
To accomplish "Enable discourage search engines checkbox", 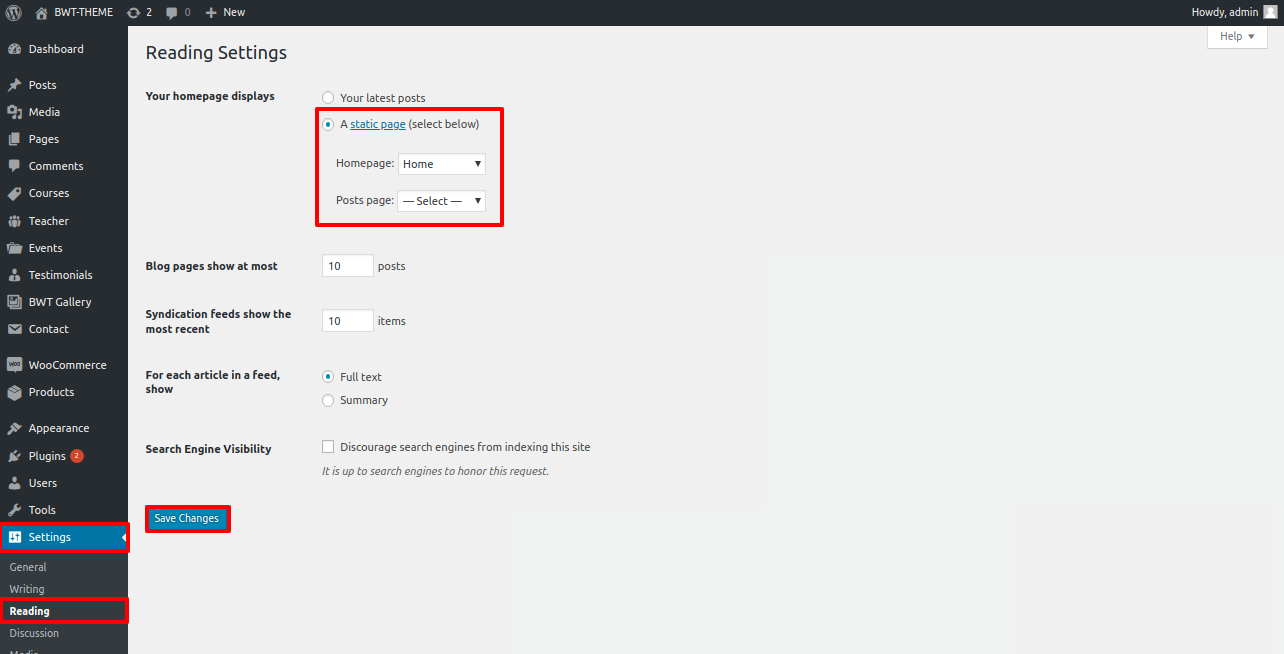I will click(328, 447).
